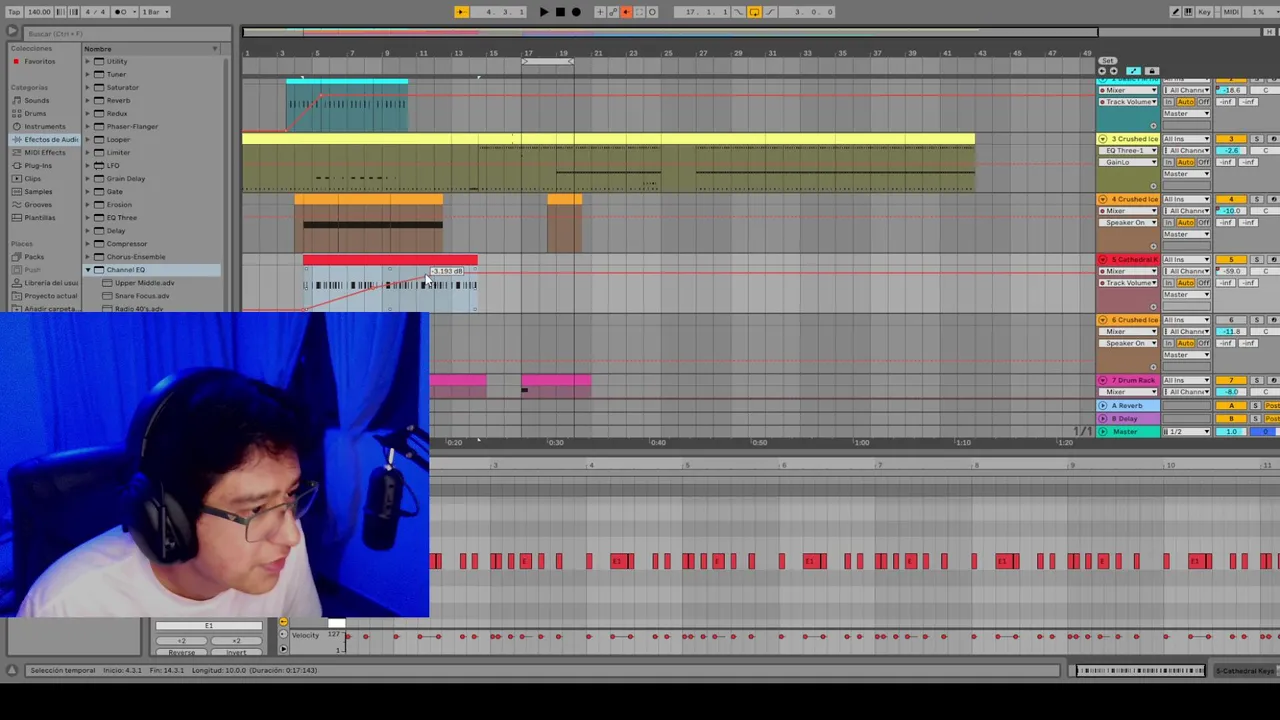Deactivate track 3 with its yellow activator

(1231, 139)
